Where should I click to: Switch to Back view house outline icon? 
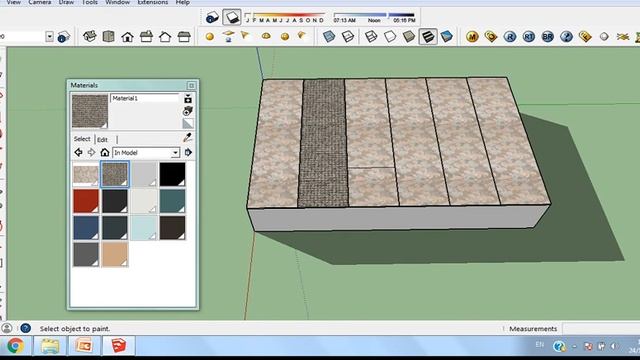(x=165, y=37)
